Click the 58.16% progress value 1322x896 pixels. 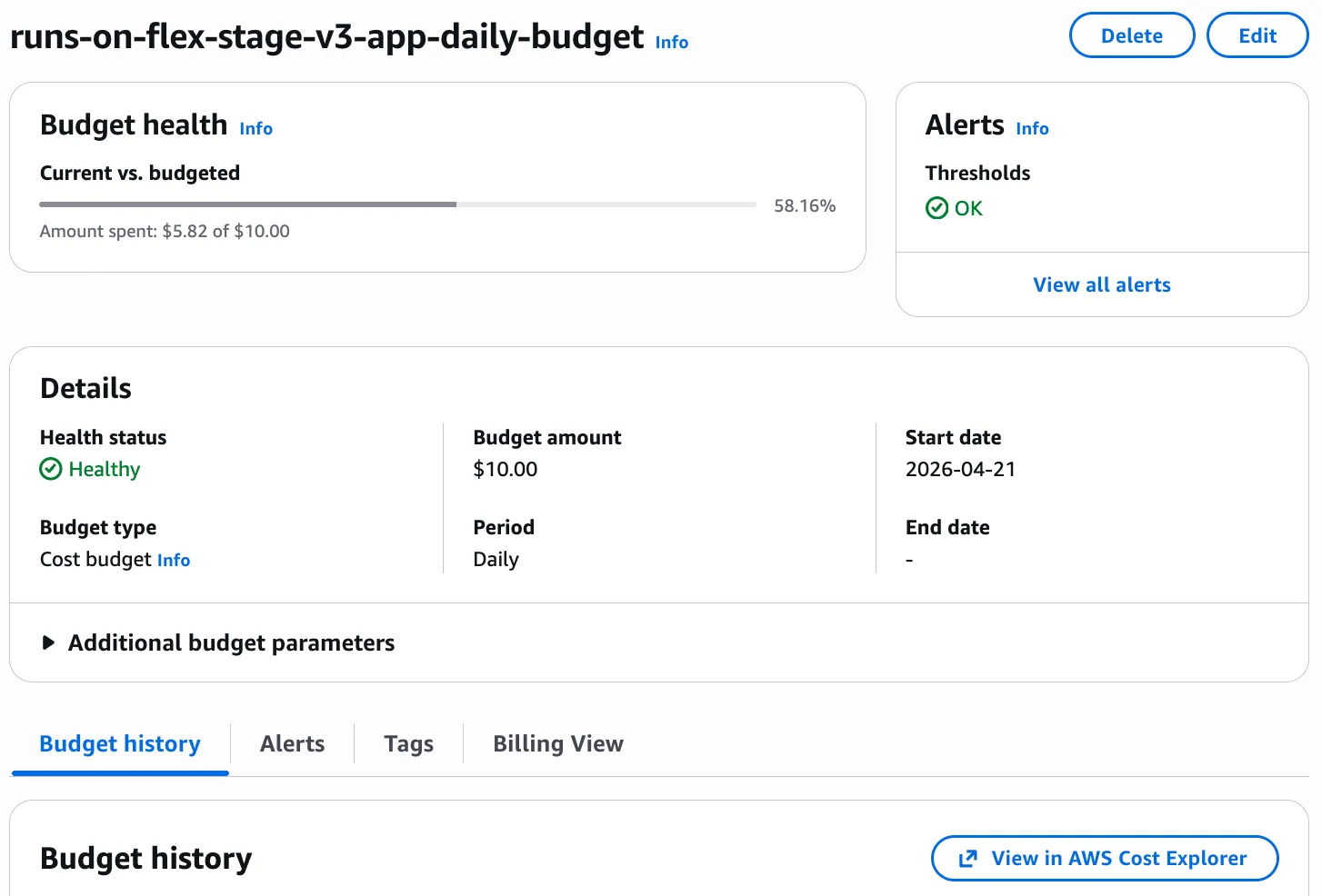pos(805,205)
